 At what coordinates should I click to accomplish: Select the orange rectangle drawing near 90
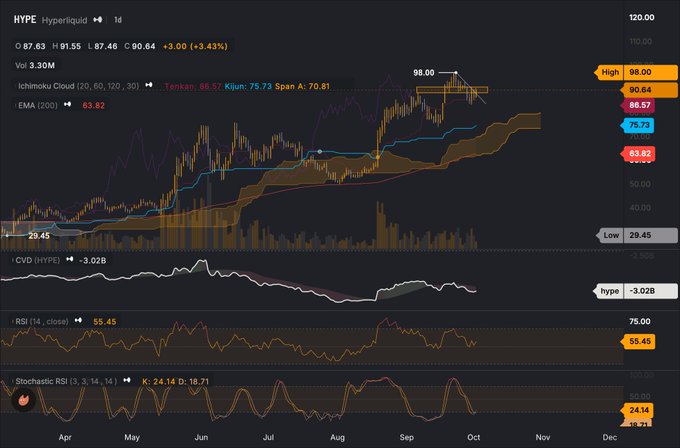coord(452,90)
